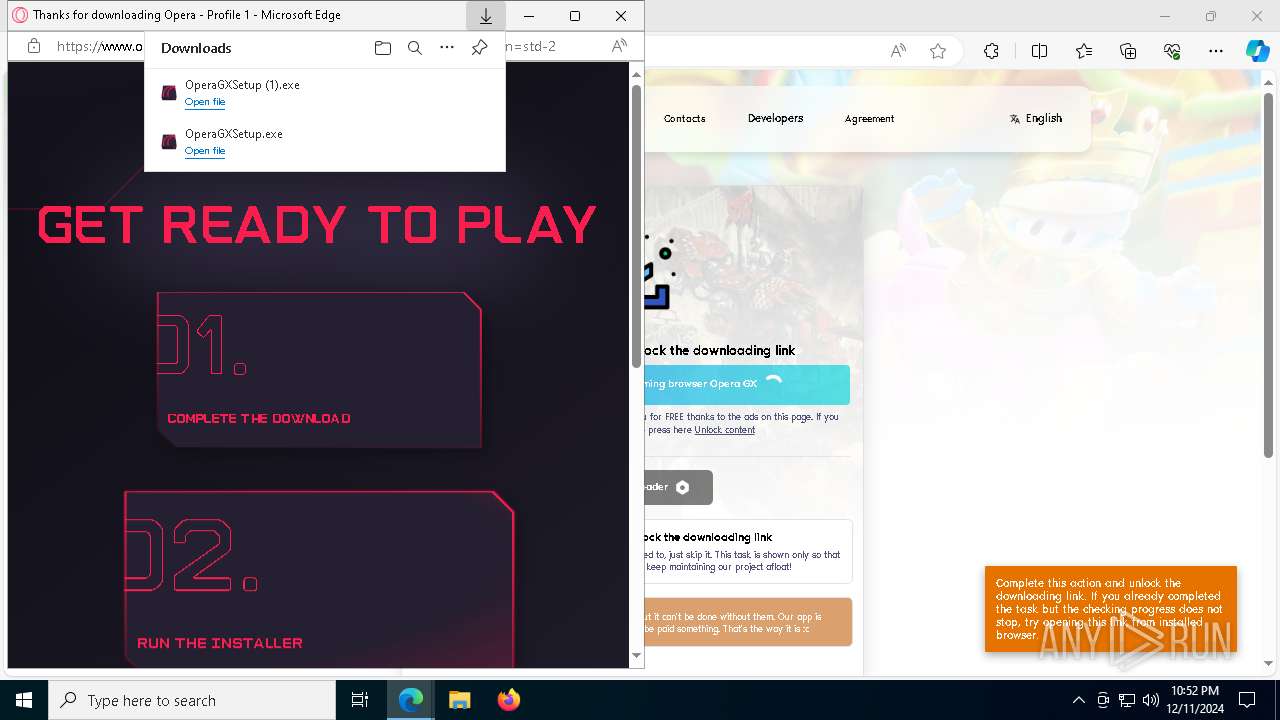This screenshot has width=1280, height=720.
Task: Click the Run the Installer step card
Action: click(319, 579)
